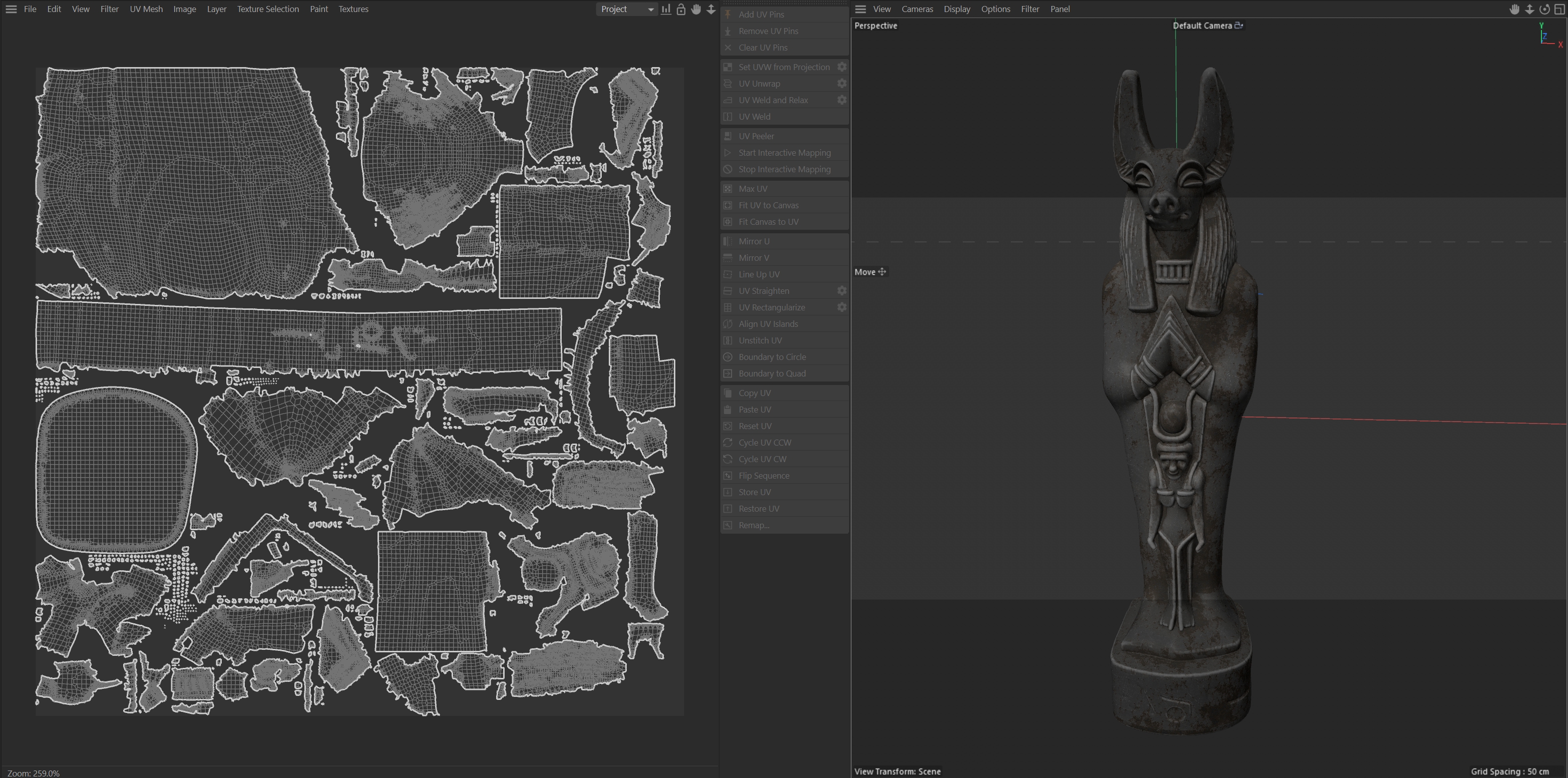Click Fit UV to Canvas command
1568x778 pixels.
pos(768,205)
